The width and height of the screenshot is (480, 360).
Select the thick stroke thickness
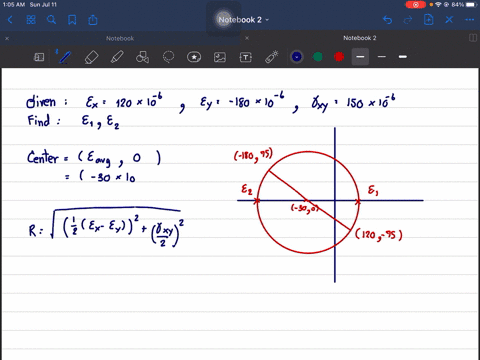pyautogui.click(x=403, y=57)
